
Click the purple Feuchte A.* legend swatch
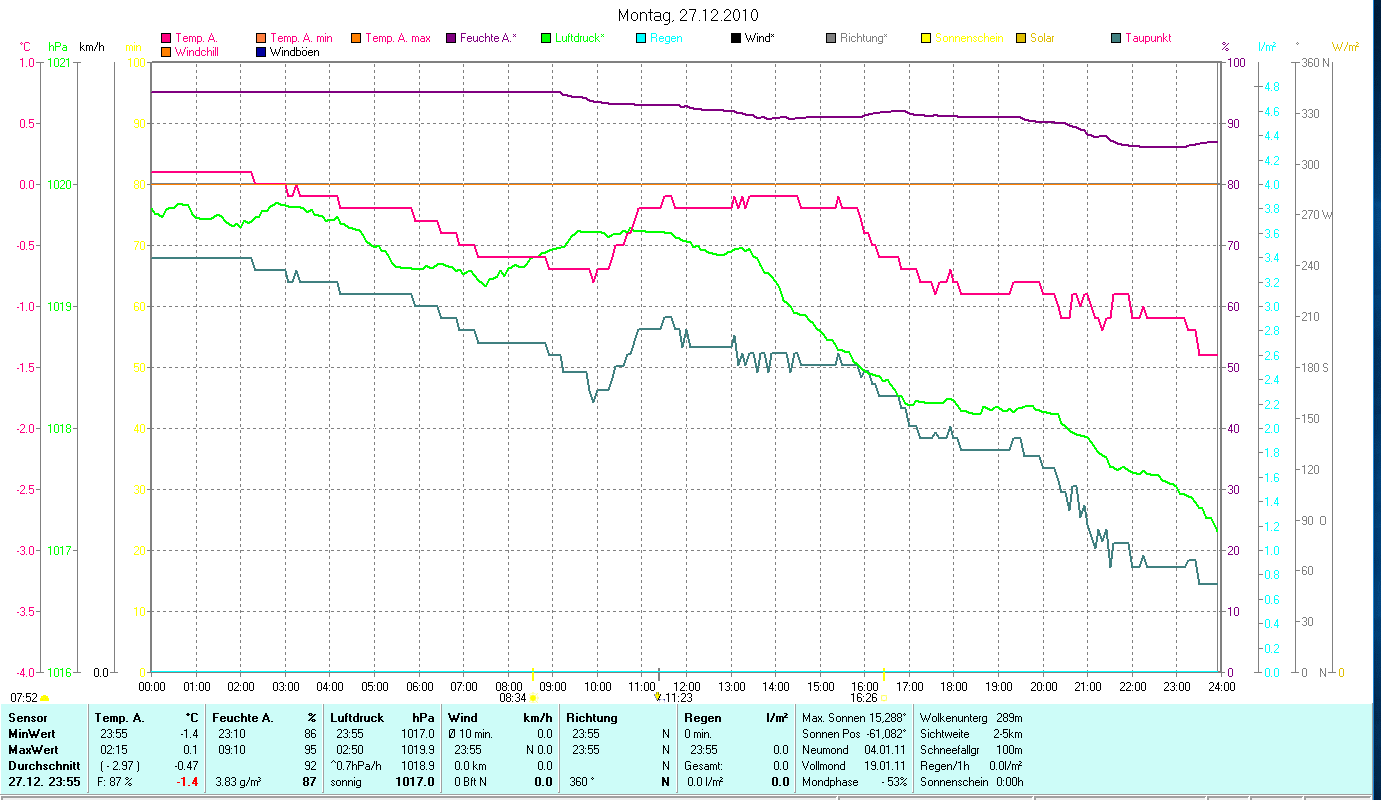click(450, 38)
